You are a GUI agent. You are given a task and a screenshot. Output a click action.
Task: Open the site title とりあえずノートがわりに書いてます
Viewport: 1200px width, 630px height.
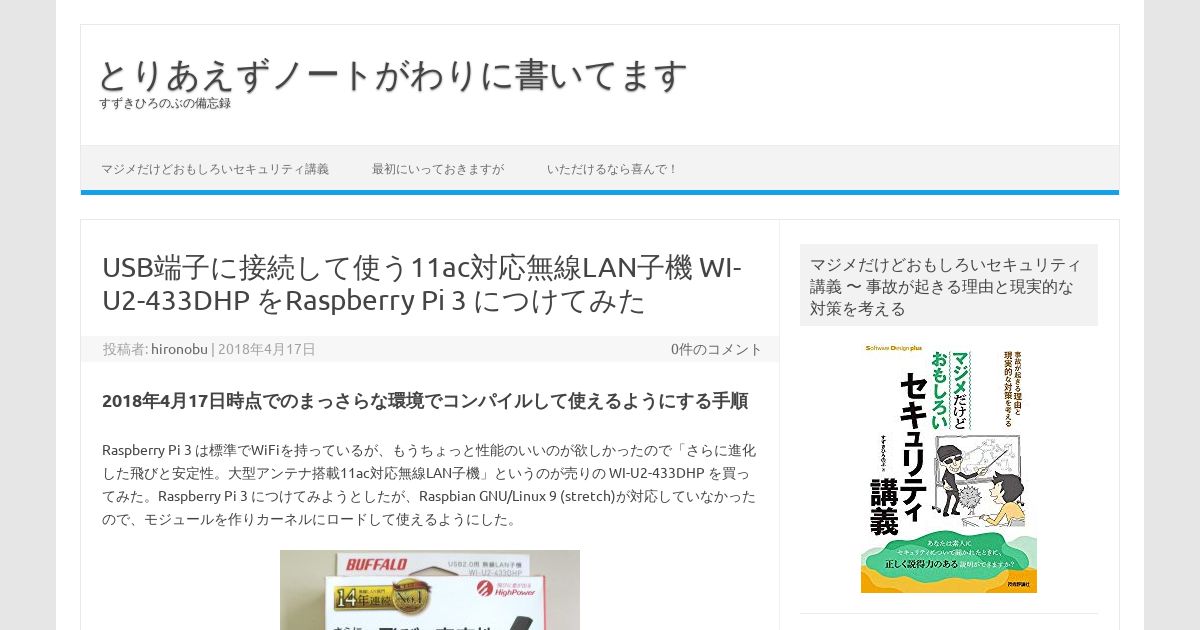pos(393,75)
